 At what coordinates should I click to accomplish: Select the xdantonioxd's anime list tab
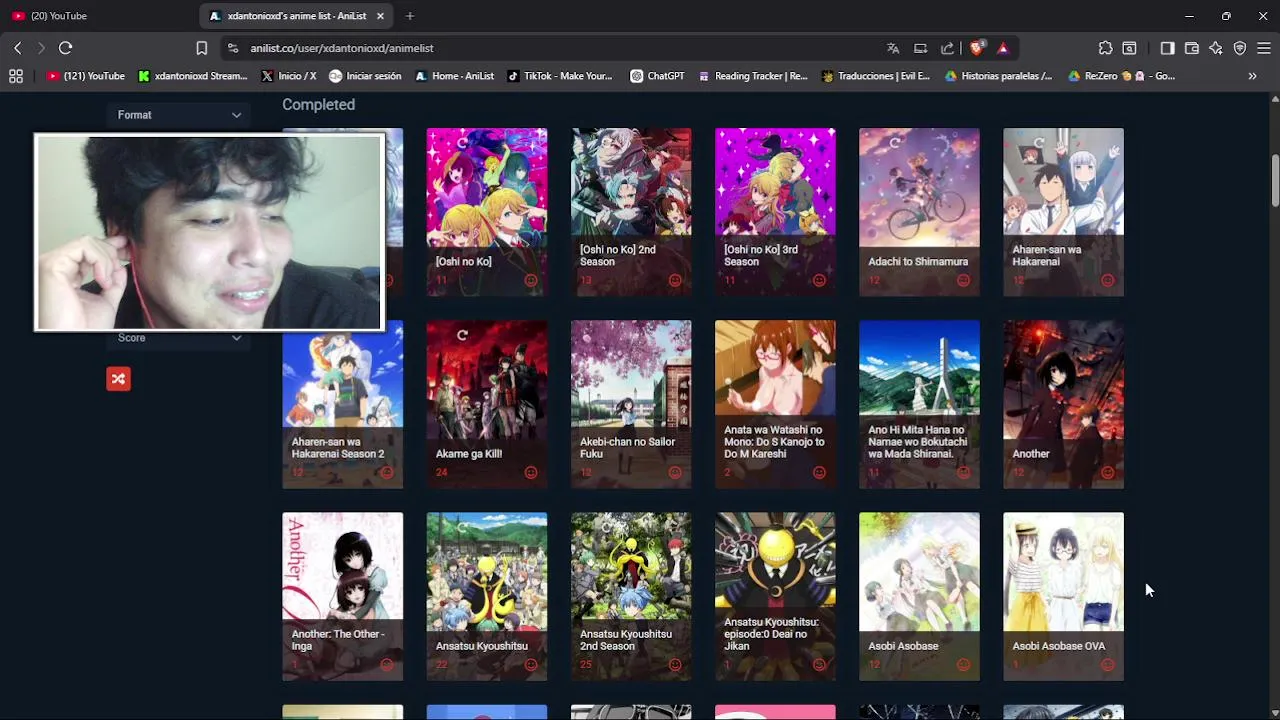[297, 16]
